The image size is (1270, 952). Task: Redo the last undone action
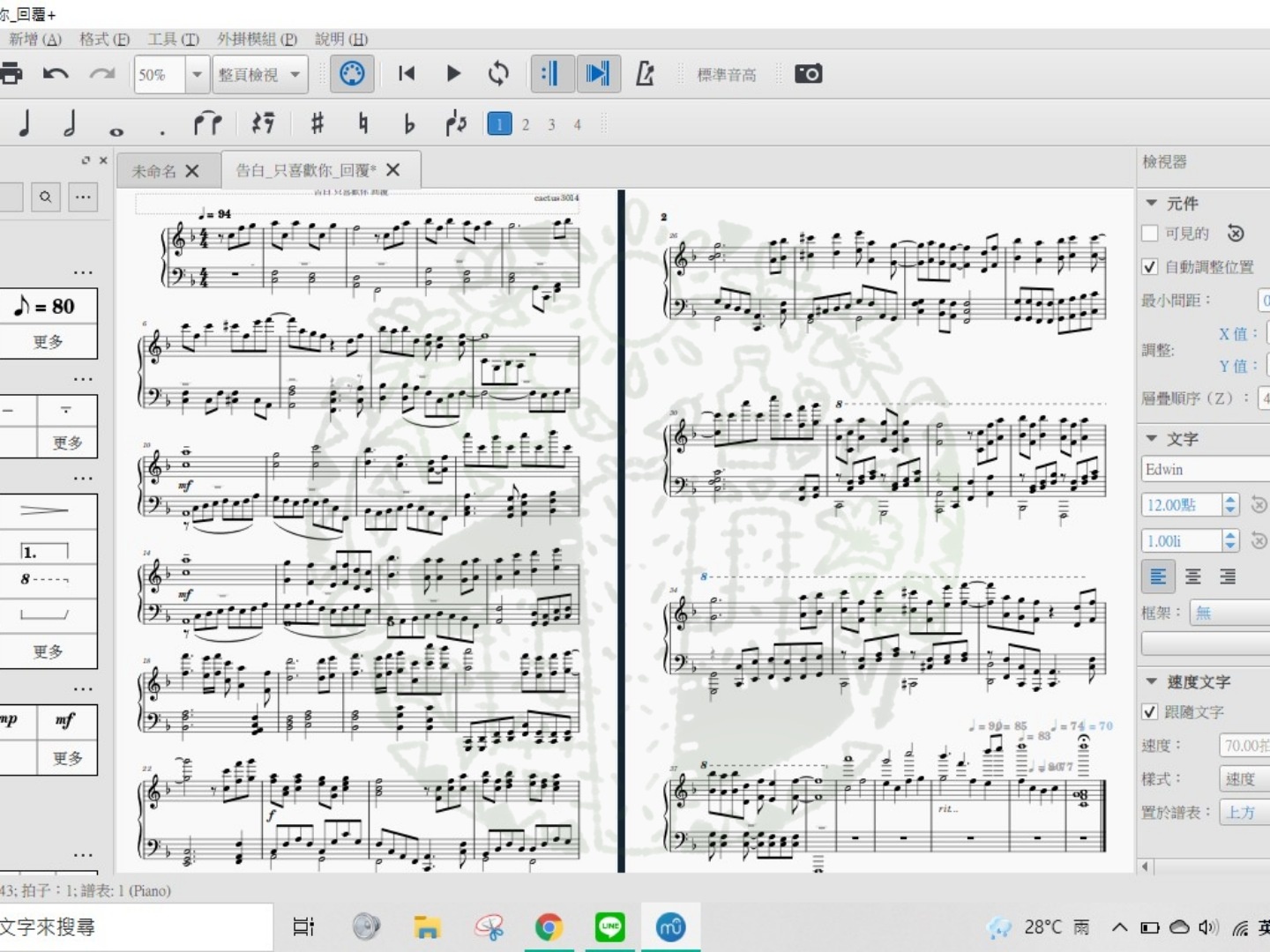tap(102, 74)
